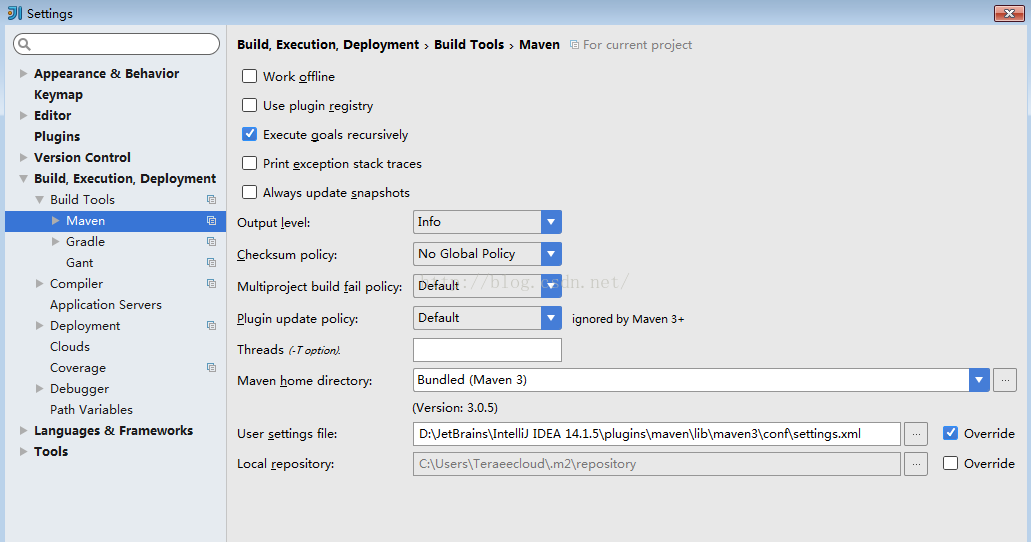Enable Print exception stack traces
Screen dimensions: 1031x542
249,163
